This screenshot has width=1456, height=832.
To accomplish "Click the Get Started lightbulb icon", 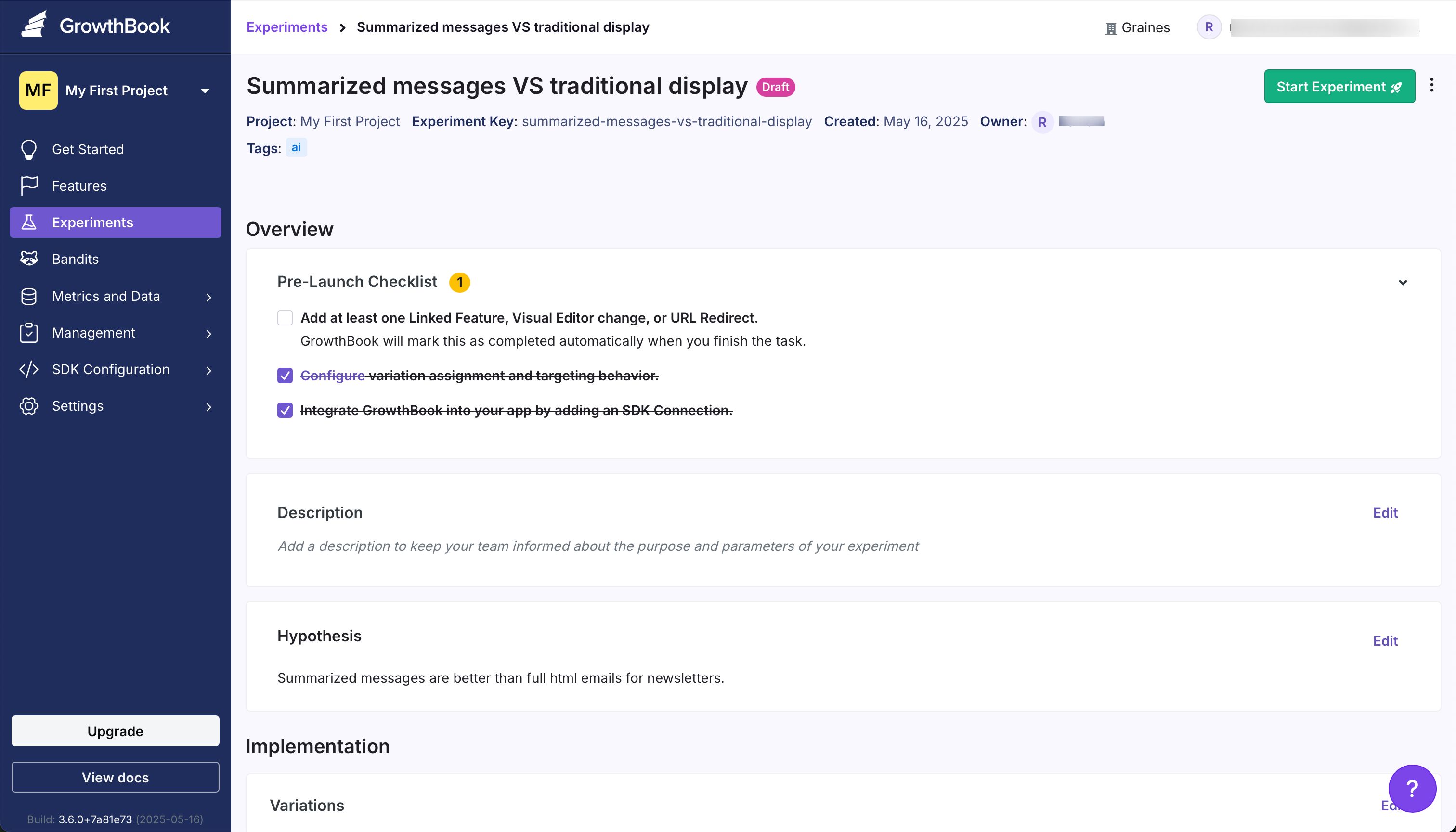I will tap(28, 149).
